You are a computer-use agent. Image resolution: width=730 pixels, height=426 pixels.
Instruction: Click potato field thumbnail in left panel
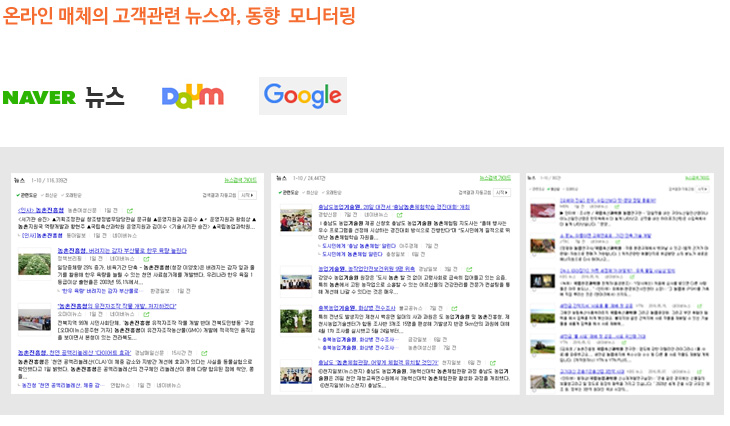click(34, 264)
